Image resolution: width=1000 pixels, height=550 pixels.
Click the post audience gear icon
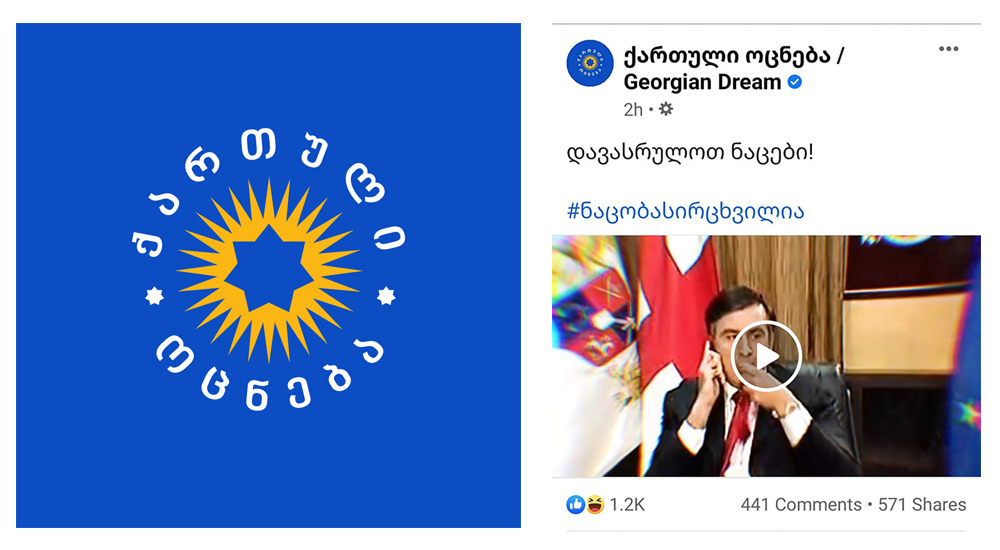tap(666, 109)
